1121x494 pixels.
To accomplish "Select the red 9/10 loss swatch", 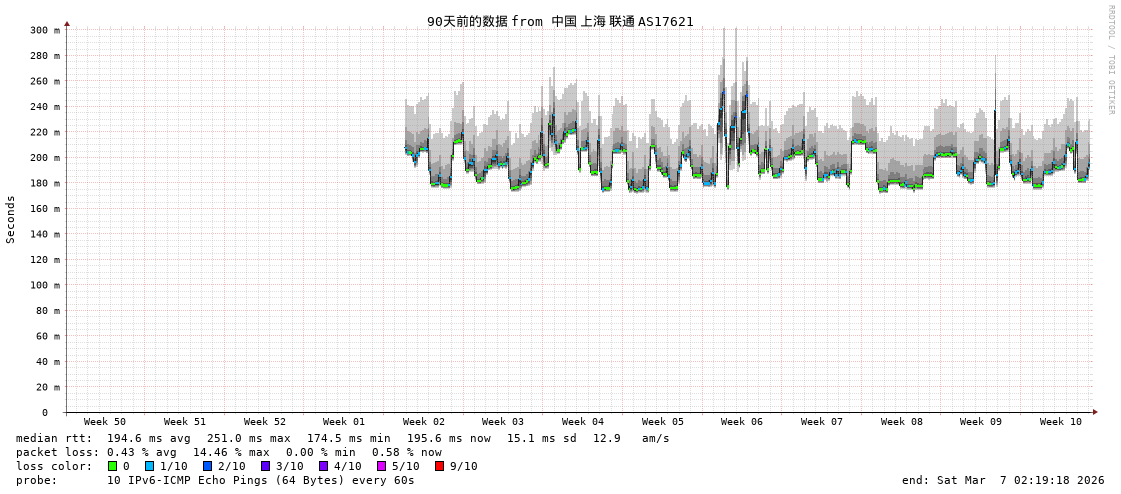I will (x=440, y=466).
